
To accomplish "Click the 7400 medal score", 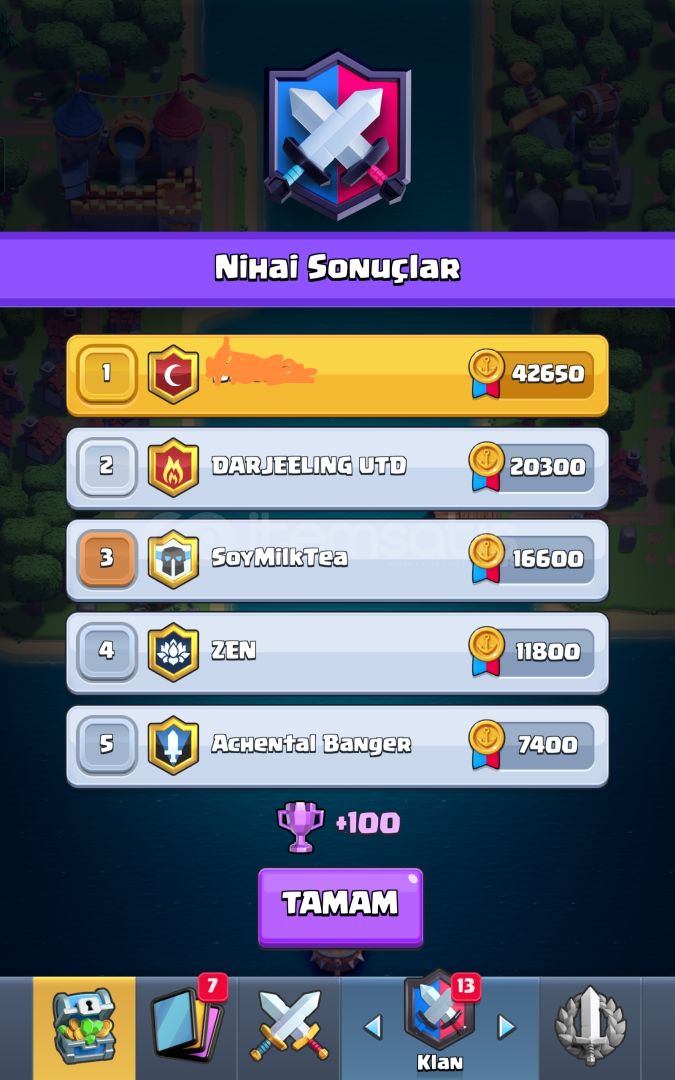I will tap(531, 745).
